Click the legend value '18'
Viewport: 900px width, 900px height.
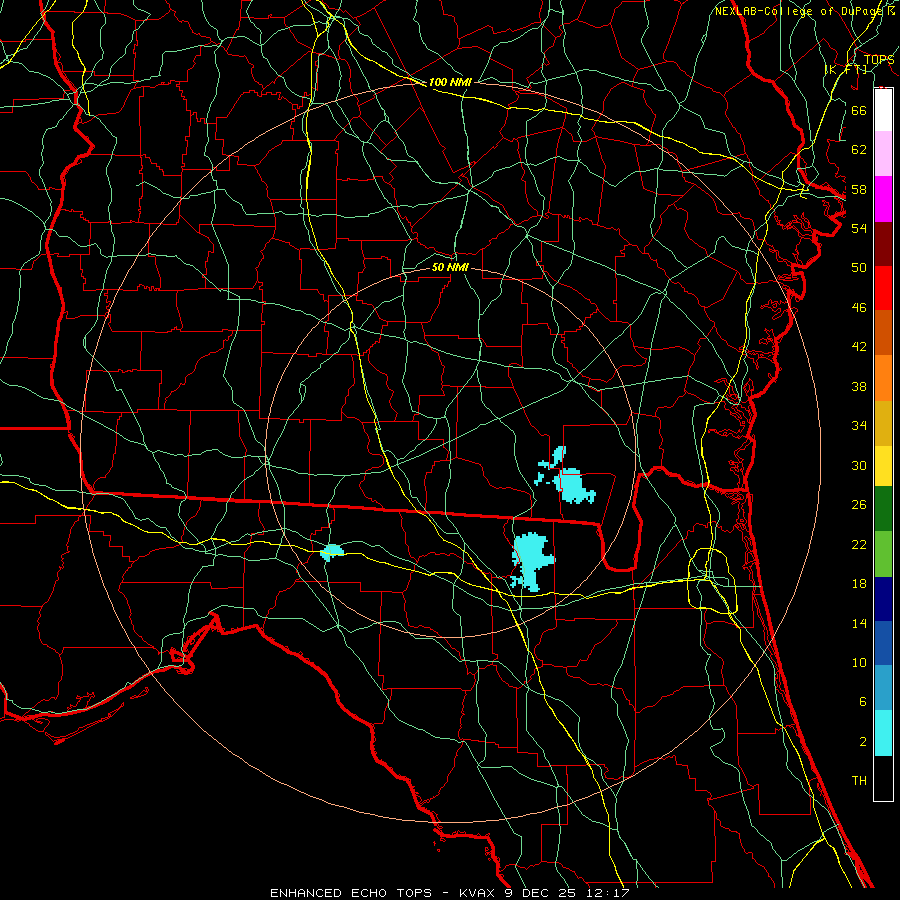[859, 584]
